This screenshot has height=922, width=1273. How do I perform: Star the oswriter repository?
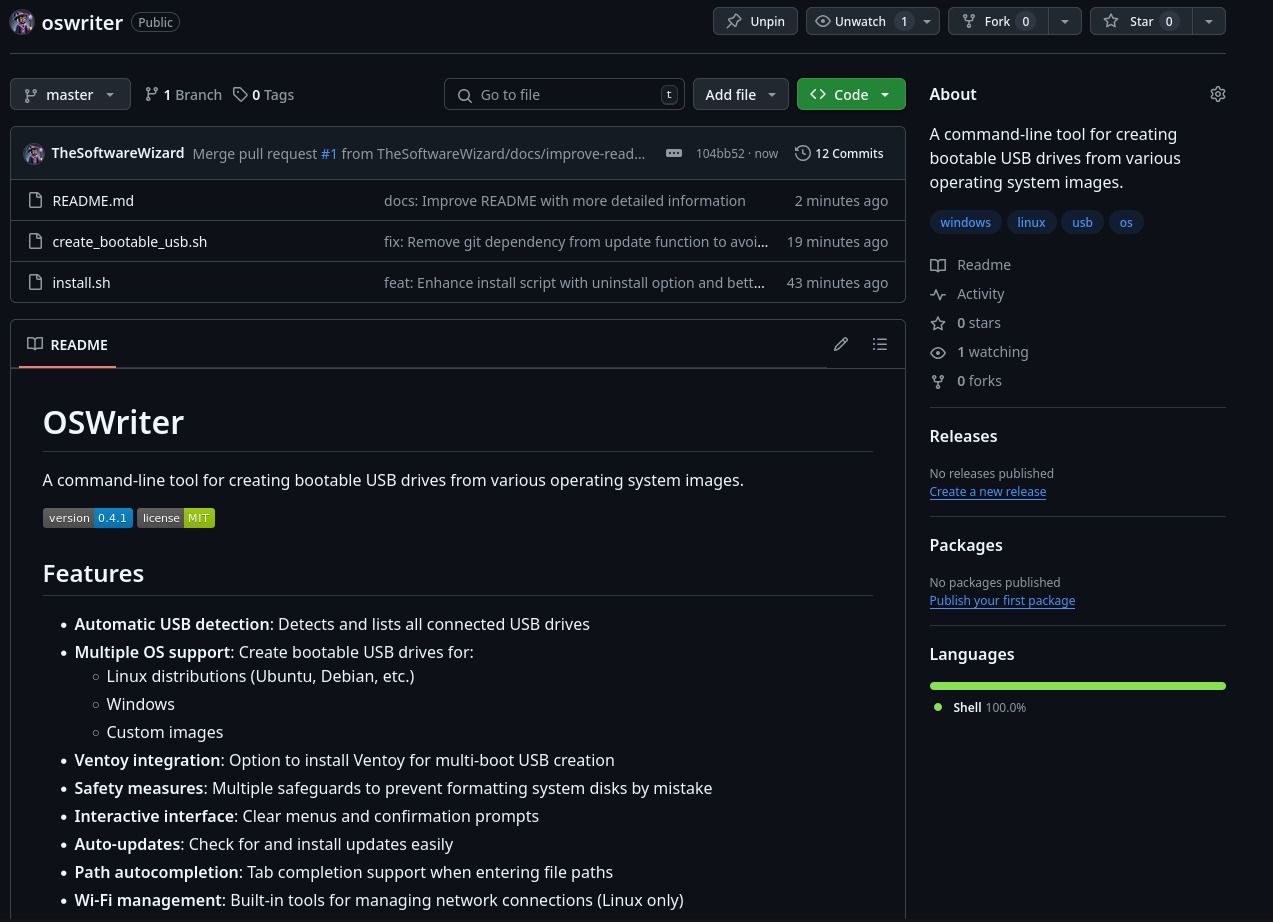(x=1141, y=21)
